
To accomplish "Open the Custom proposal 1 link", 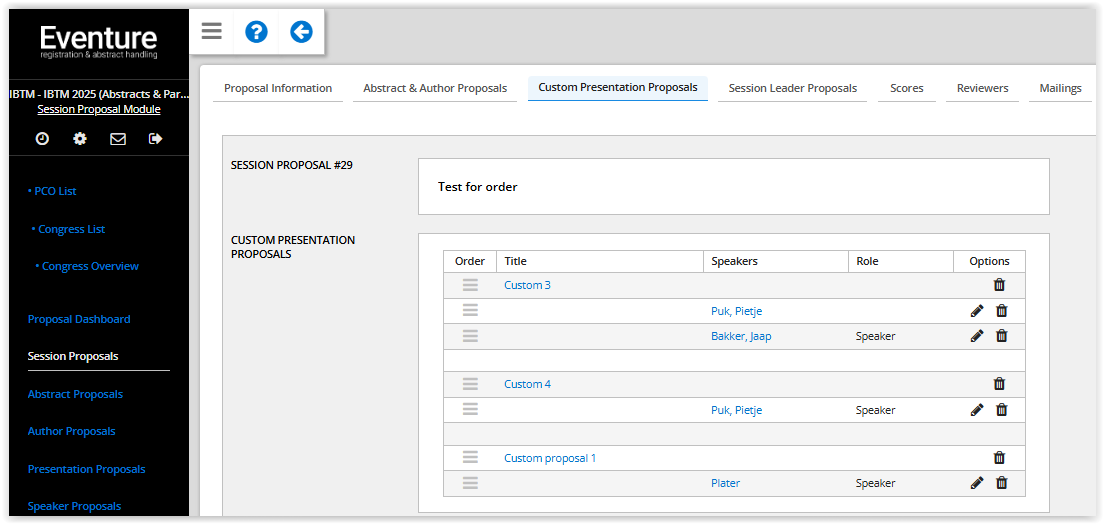I will coord(550,458).
